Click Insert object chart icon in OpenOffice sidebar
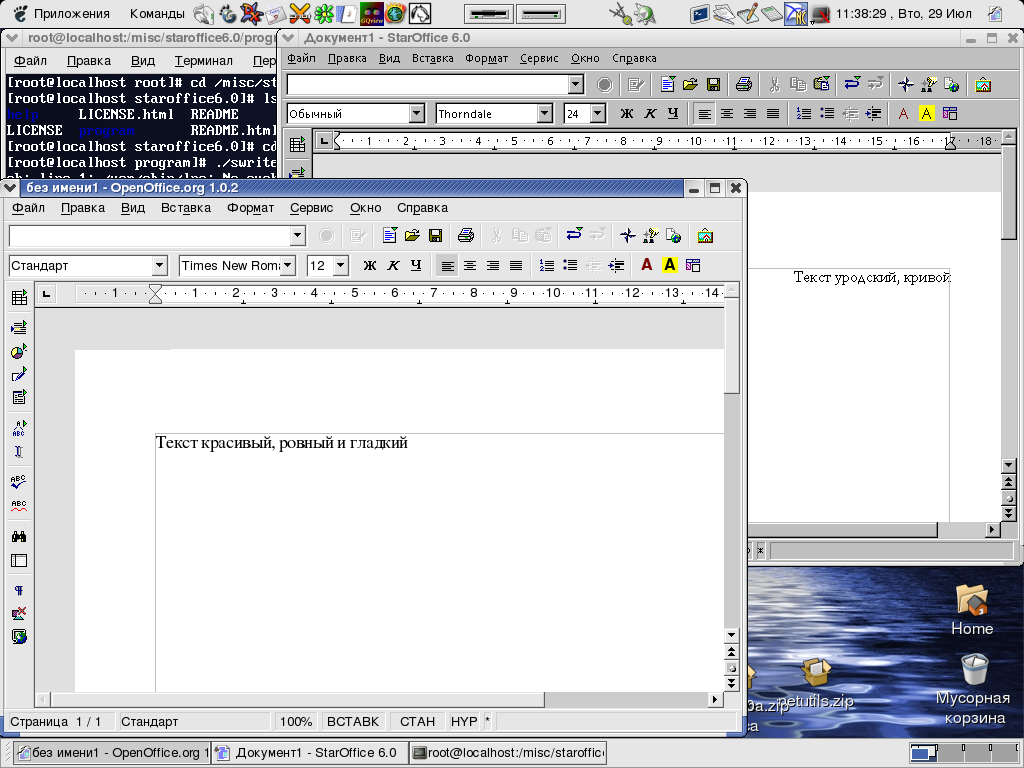 (19, 351)
